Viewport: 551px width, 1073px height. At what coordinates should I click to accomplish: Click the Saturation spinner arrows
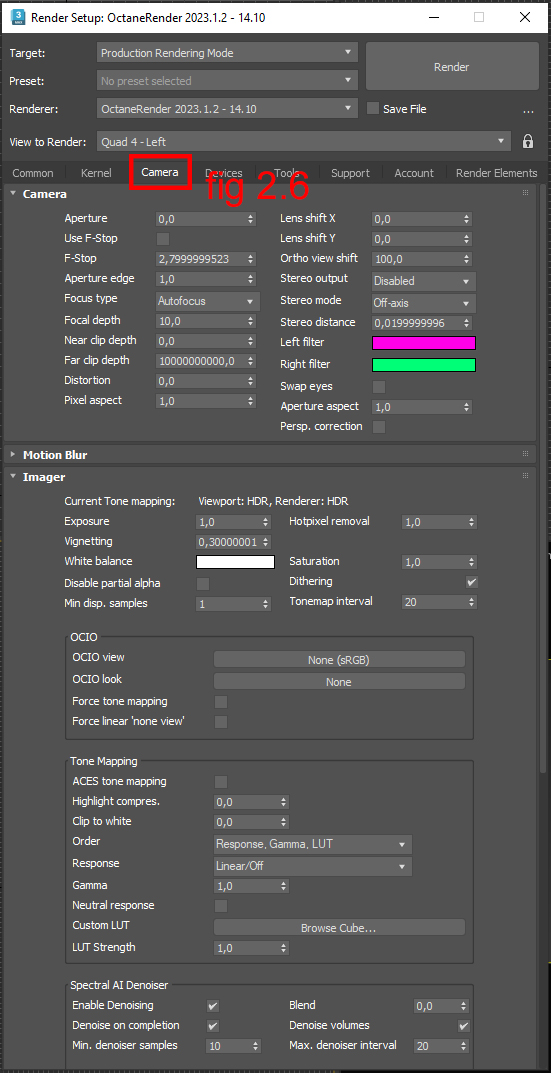pos(471,562)
